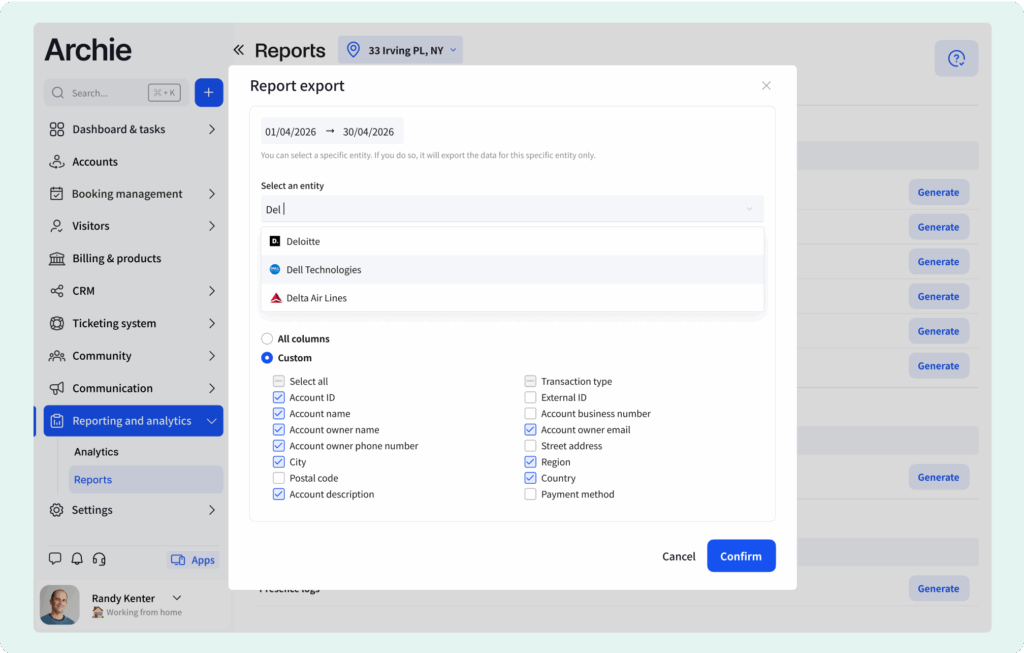Click the Confirm button
The height and width of the screenshot is (653, 1024).
click(740, 556)
